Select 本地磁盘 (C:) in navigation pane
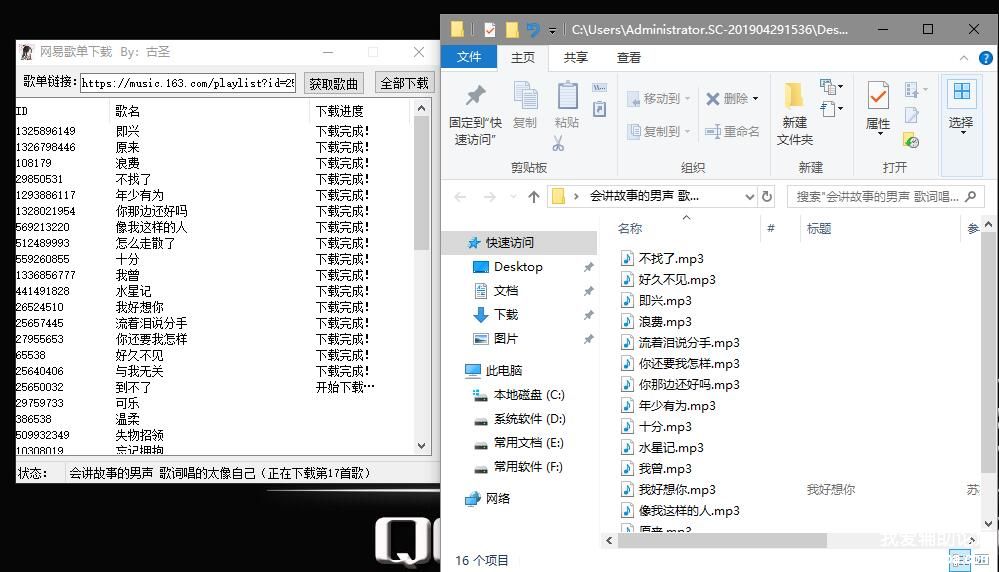The height and width of the screenshot is (572, 999). (x=528, y=395)
